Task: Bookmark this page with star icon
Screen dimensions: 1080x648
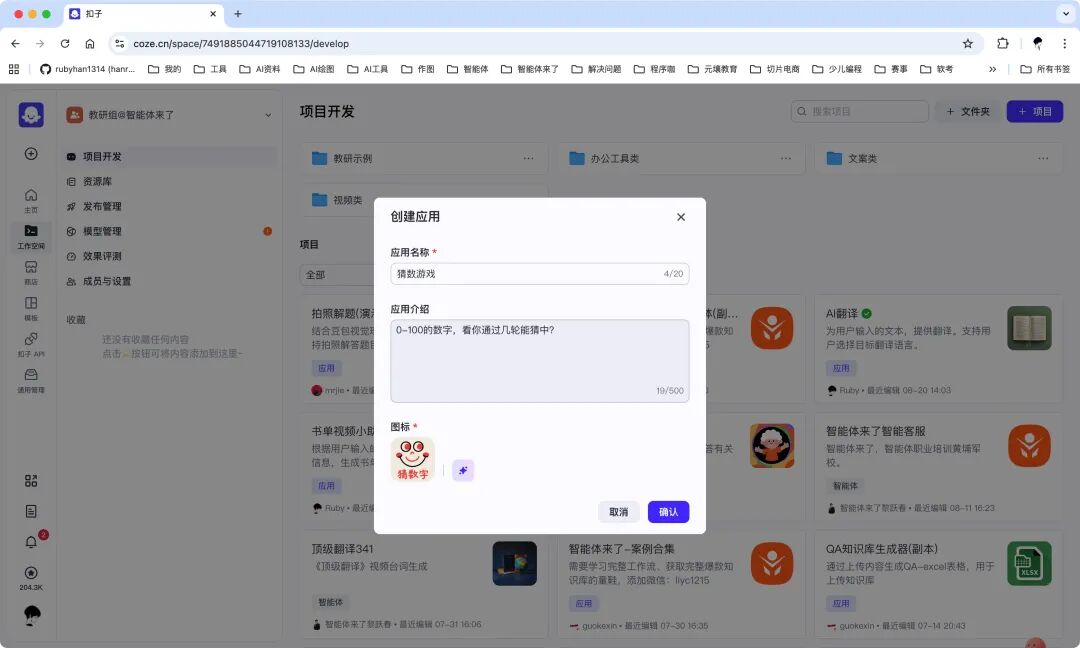Action: [968, 43]
